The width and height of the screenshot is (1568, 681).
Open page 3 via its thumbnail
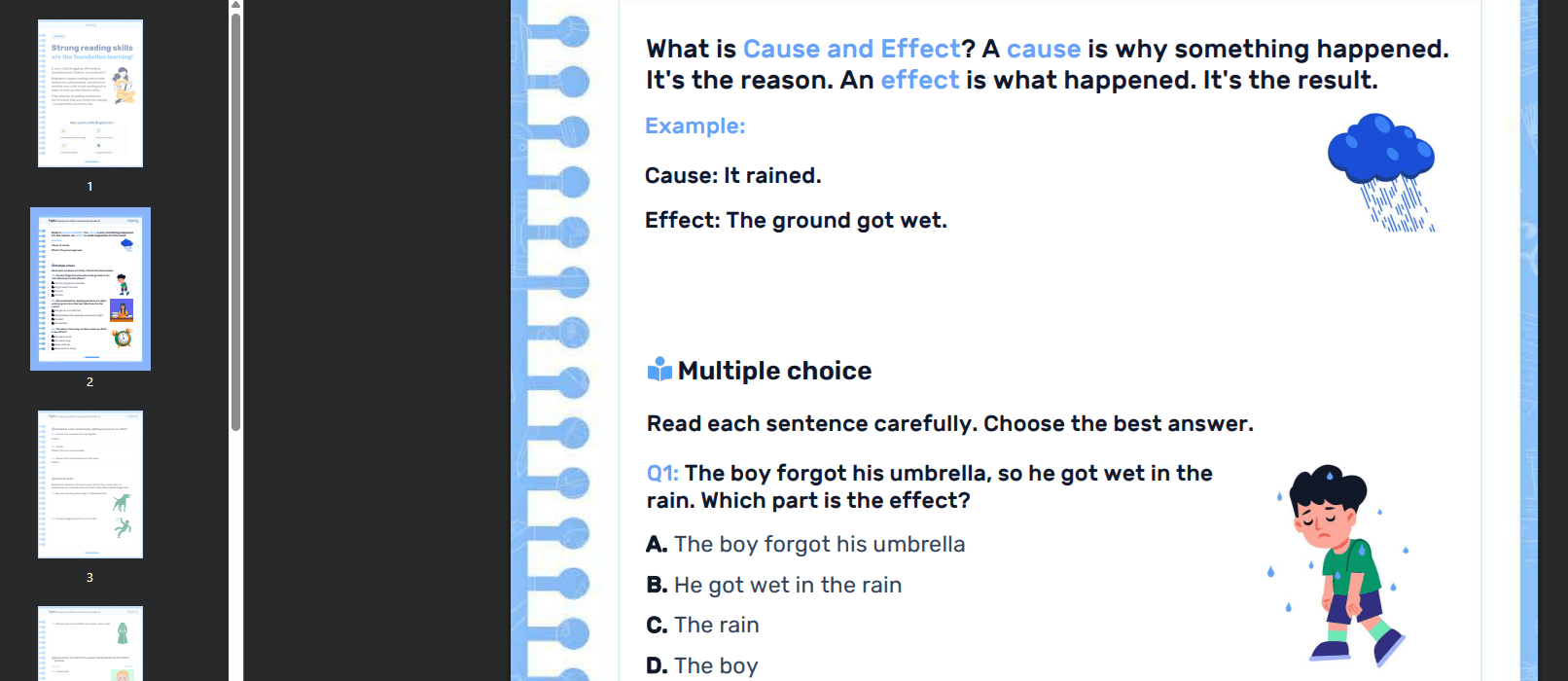(x=89, y=484)
